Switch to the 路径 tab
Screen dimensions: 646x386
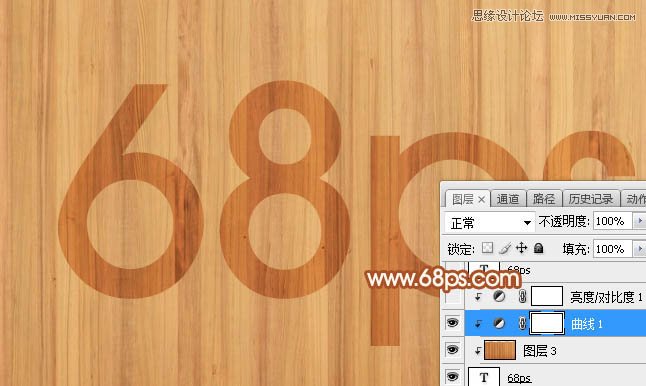[x=544, y=199]
